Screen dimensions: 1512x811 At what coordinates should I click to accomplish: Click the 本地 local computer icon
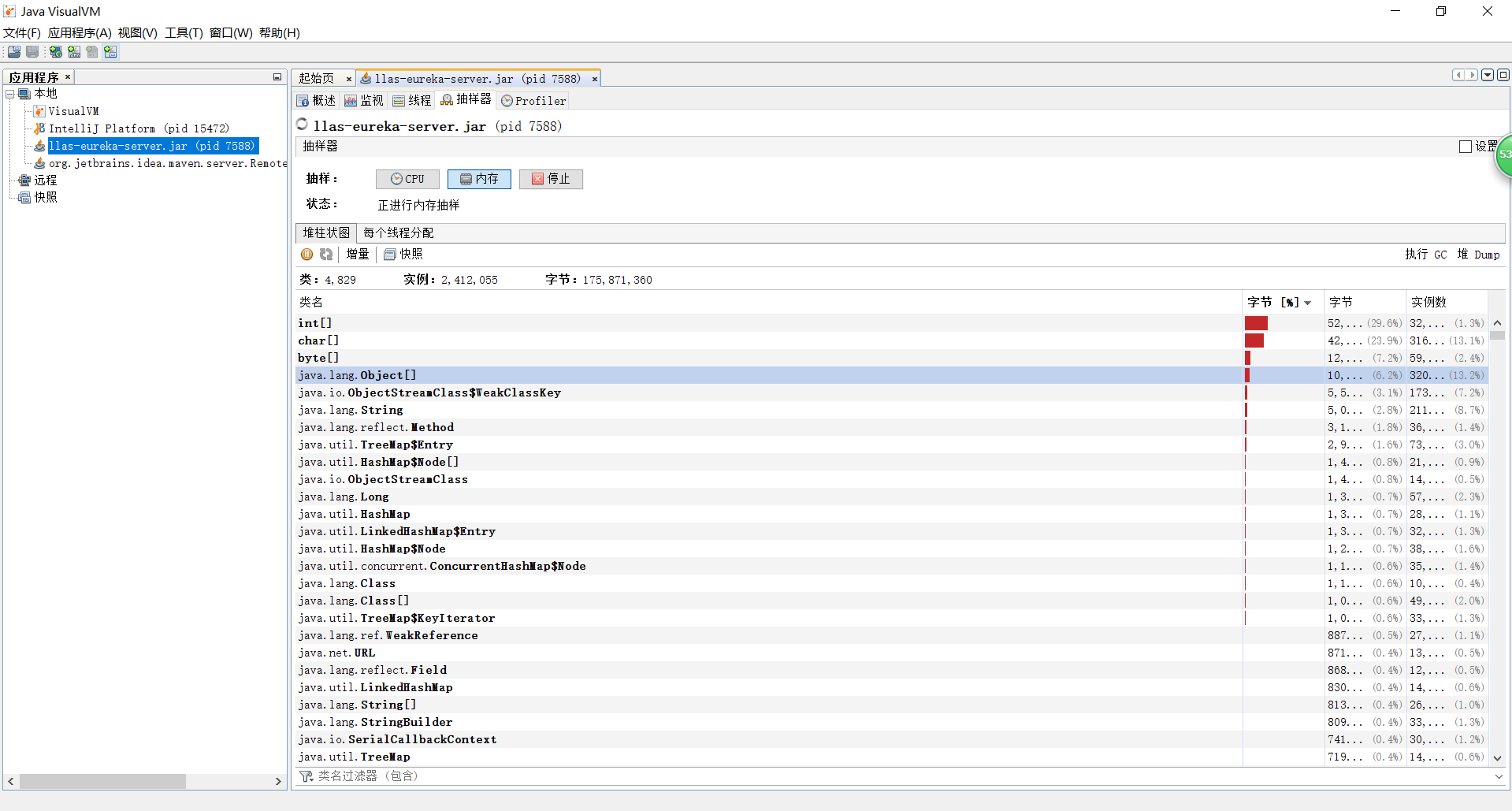(24, 94)
